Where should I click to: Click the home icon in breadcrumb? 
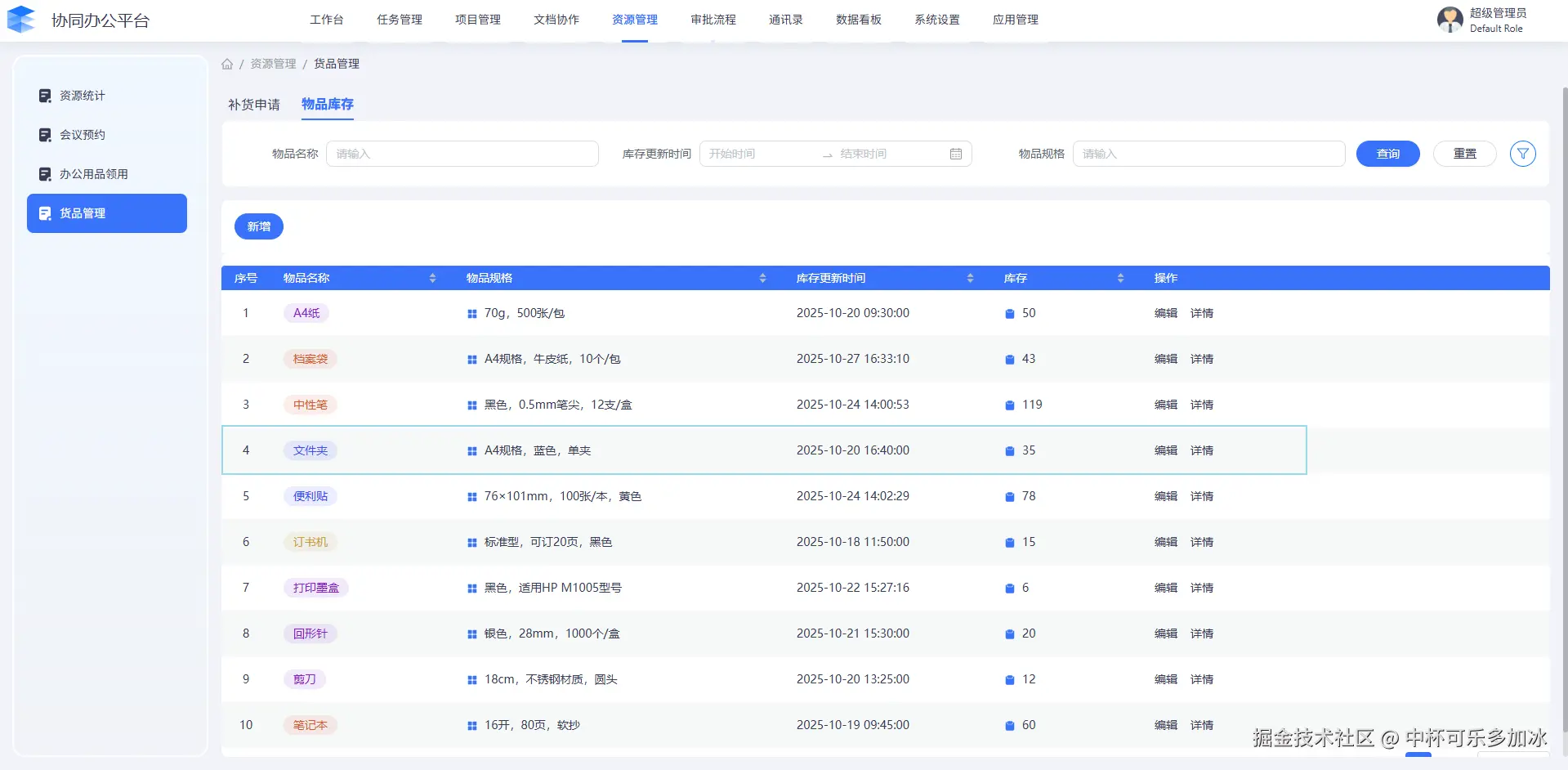coord(227,64)
